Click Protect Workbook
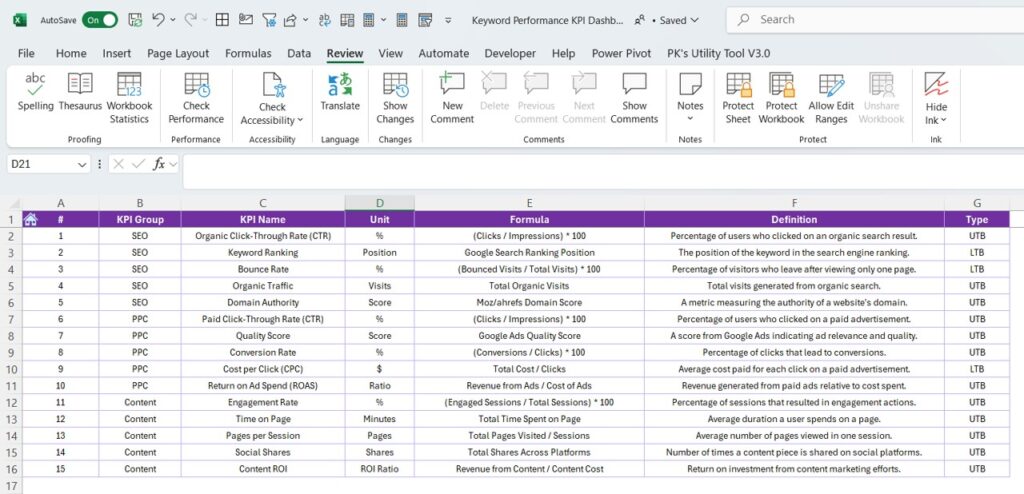Viewport: 1024px width, 494px height. point(782,99)
